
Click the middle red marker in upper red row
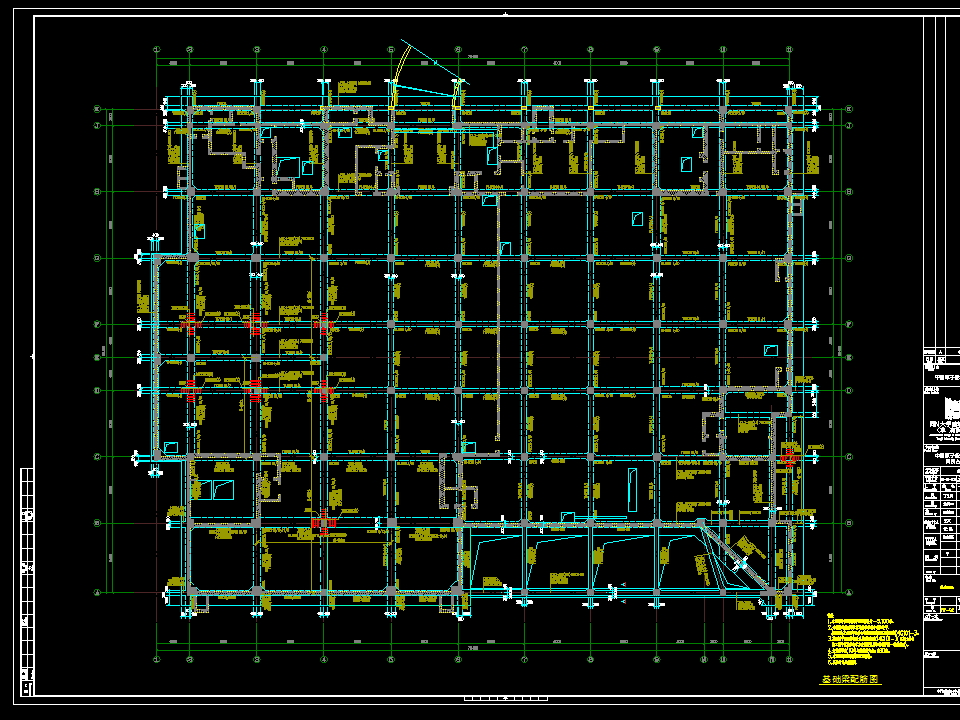click(256, 323)
